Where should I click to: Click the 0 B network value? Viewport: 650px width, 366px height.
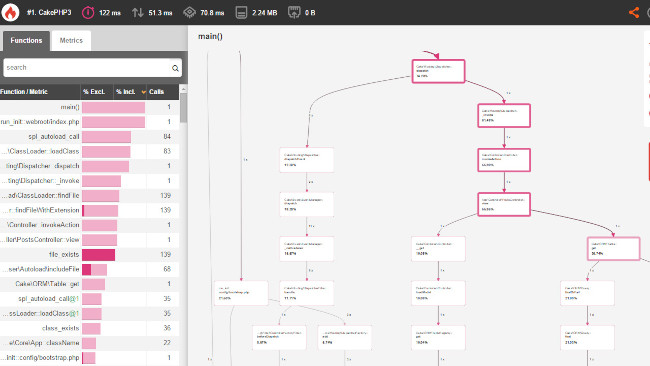(x=310, y=13)
